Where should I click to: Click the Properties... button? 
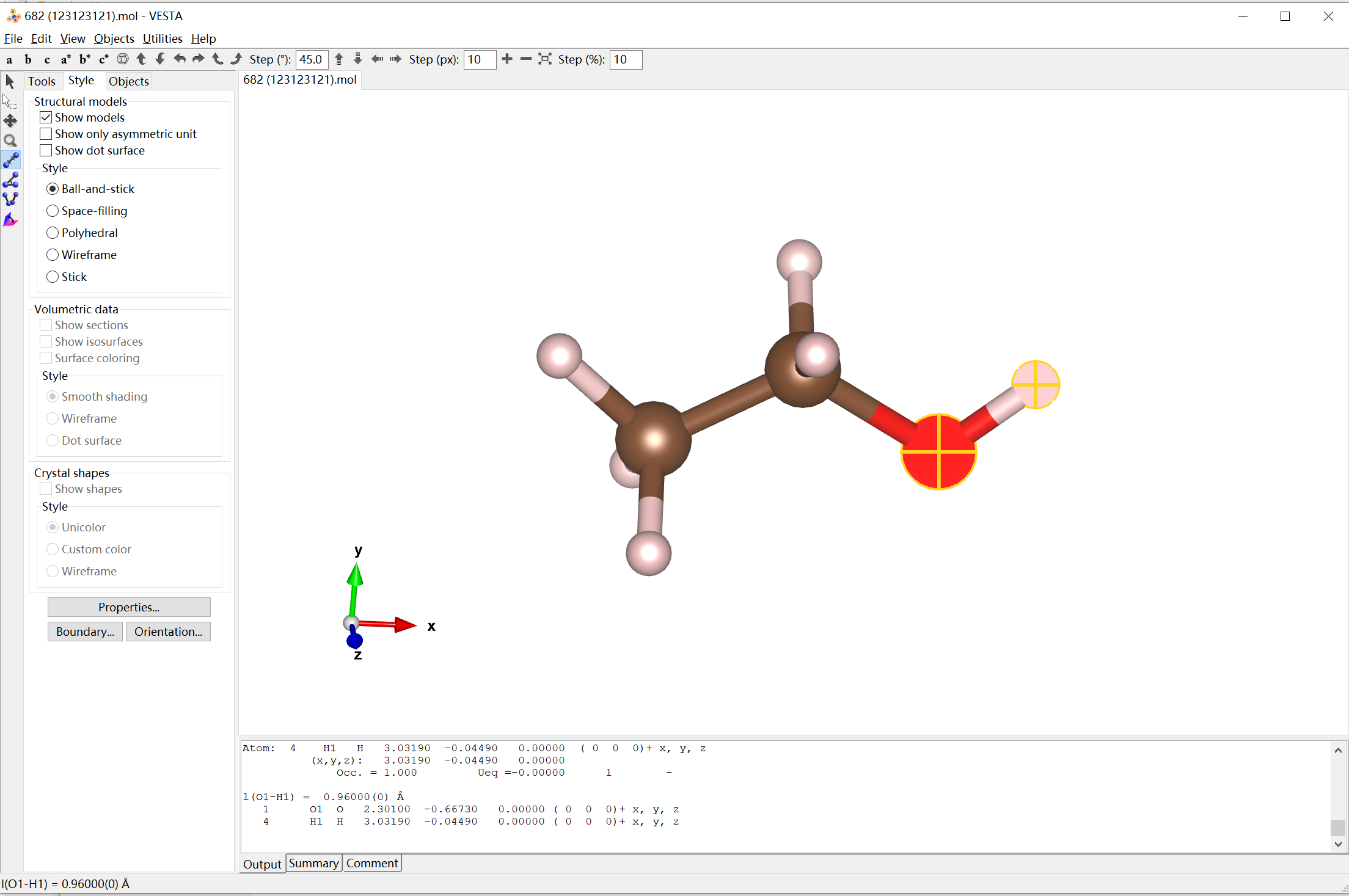pyautogui.click(x=129, y=607)
